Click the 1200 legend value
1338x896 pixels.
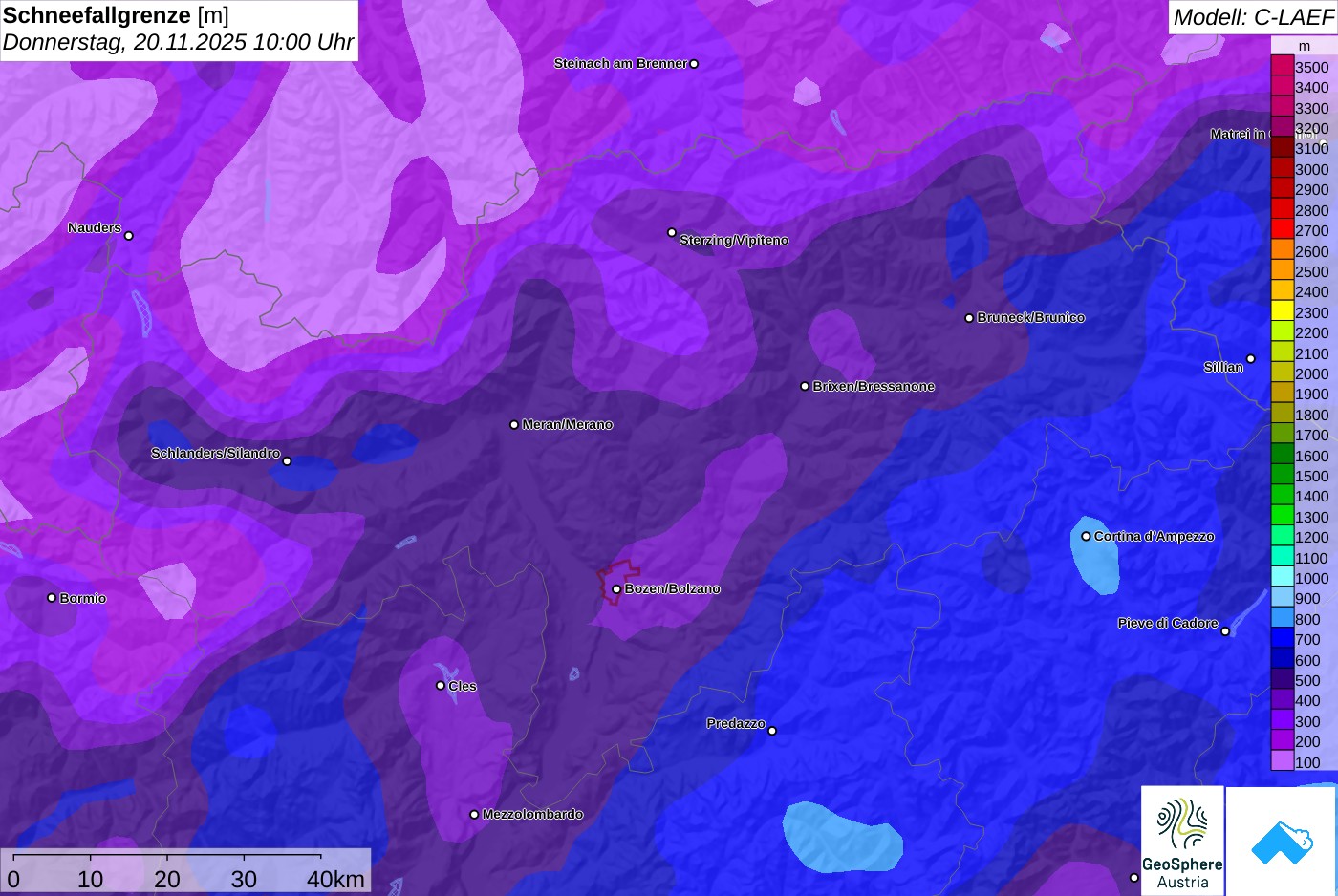1311,537
